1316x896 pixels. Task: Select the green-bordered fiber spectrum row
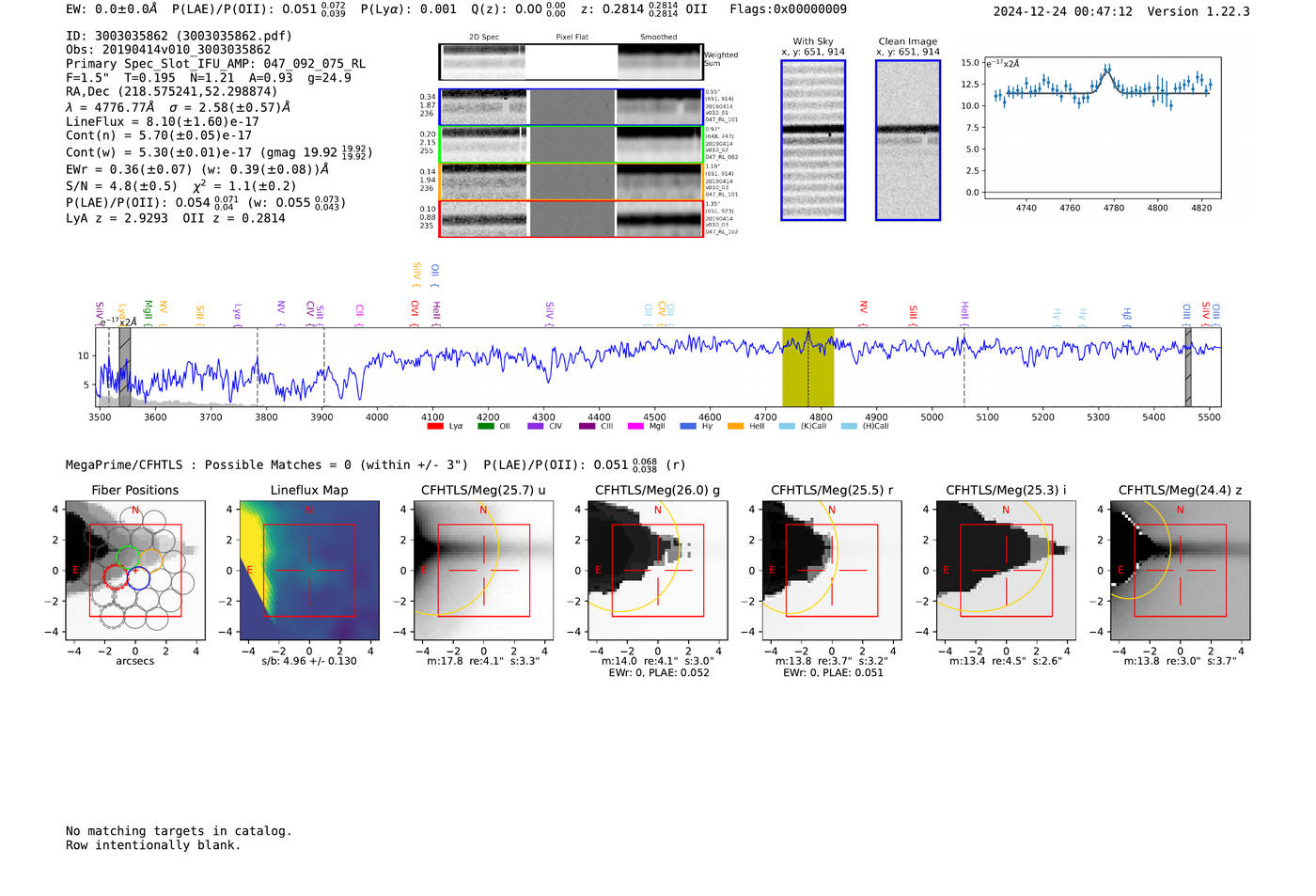571,145
